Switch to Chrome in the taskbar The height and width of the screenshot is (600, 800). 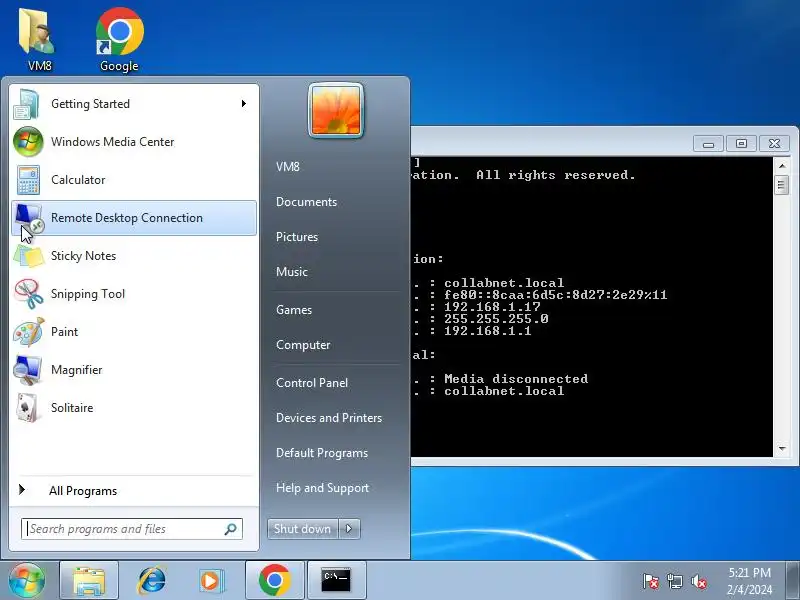[x=274, y=581]
